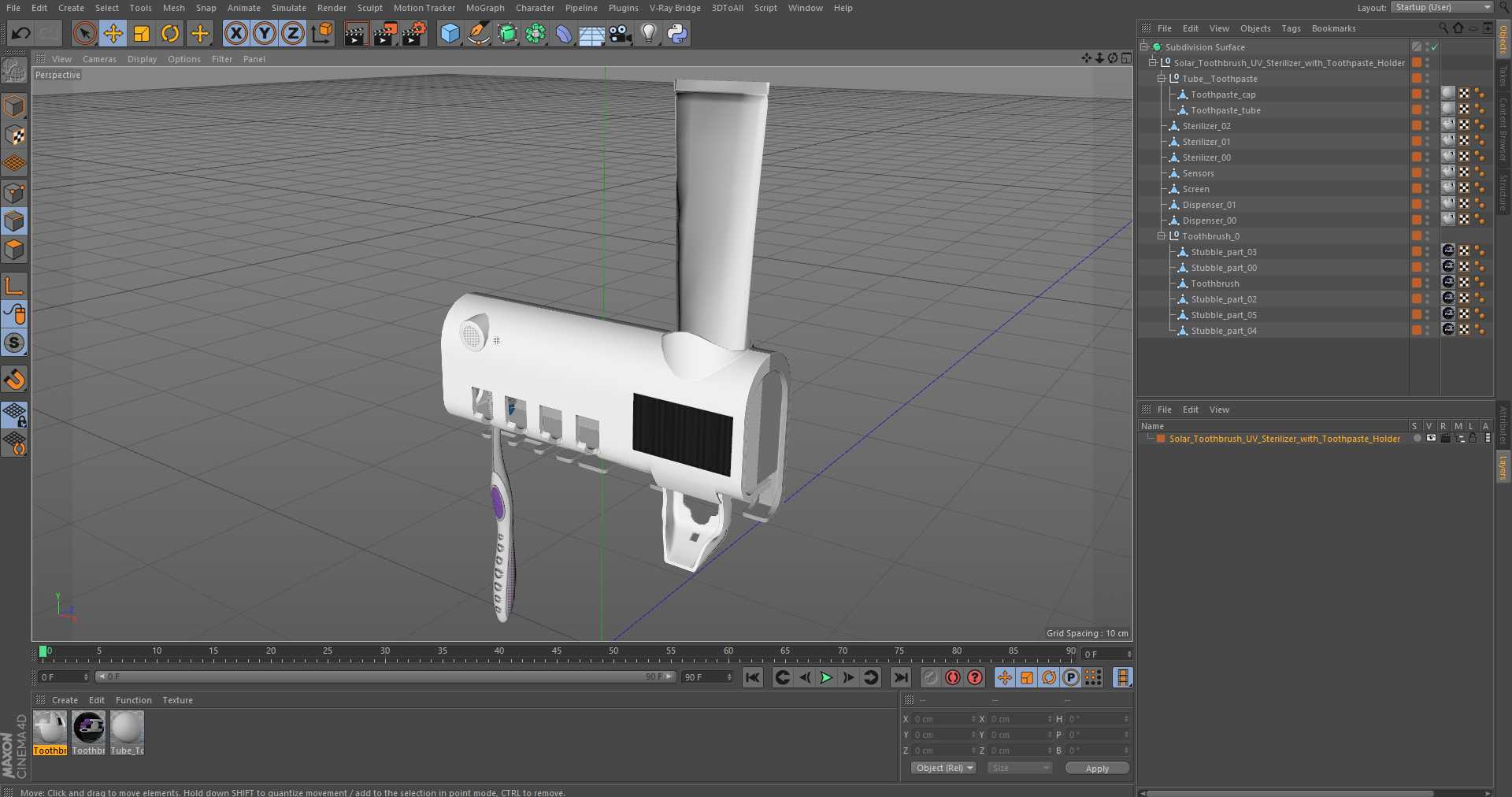The image size is (1512, 797).
Task: Go to end of timeline
Action: pyautogui.click(x=900, y=677)
